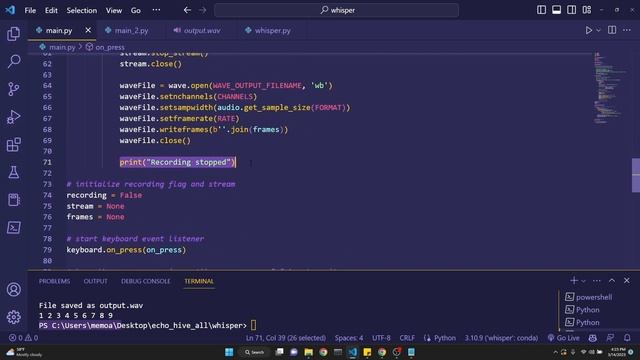Click the code minimap
Image resolution: width=640 pixels, height=360 pixels.
pos(610,88)
